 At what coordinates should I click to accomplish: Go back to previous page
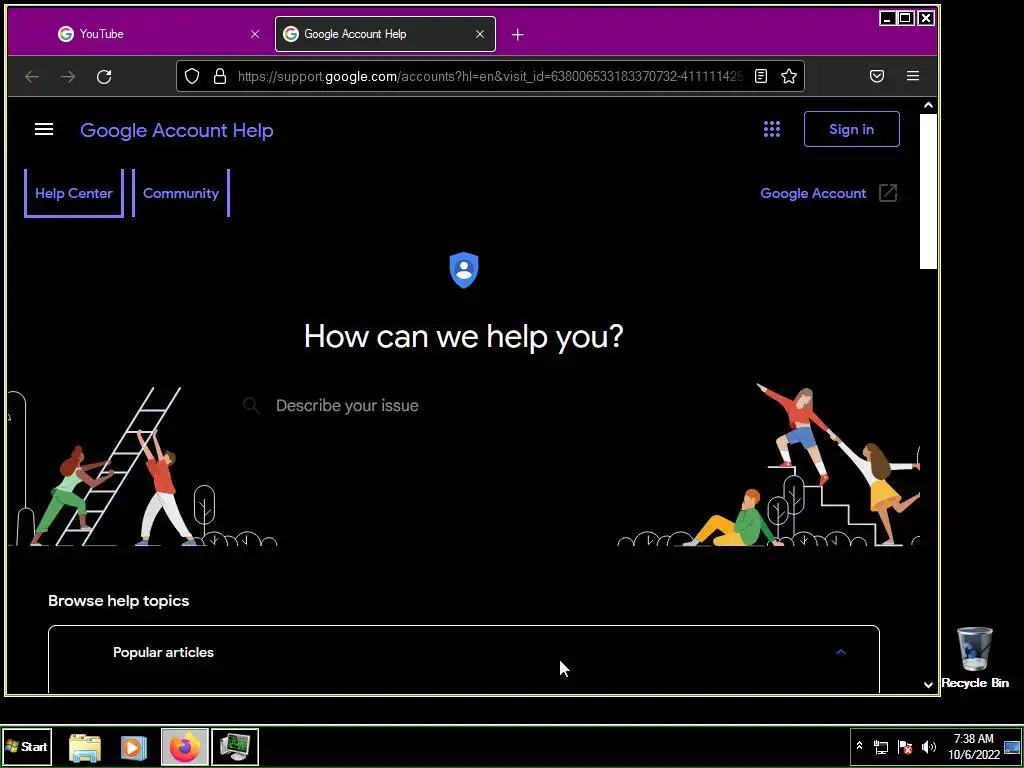(32, 76)
